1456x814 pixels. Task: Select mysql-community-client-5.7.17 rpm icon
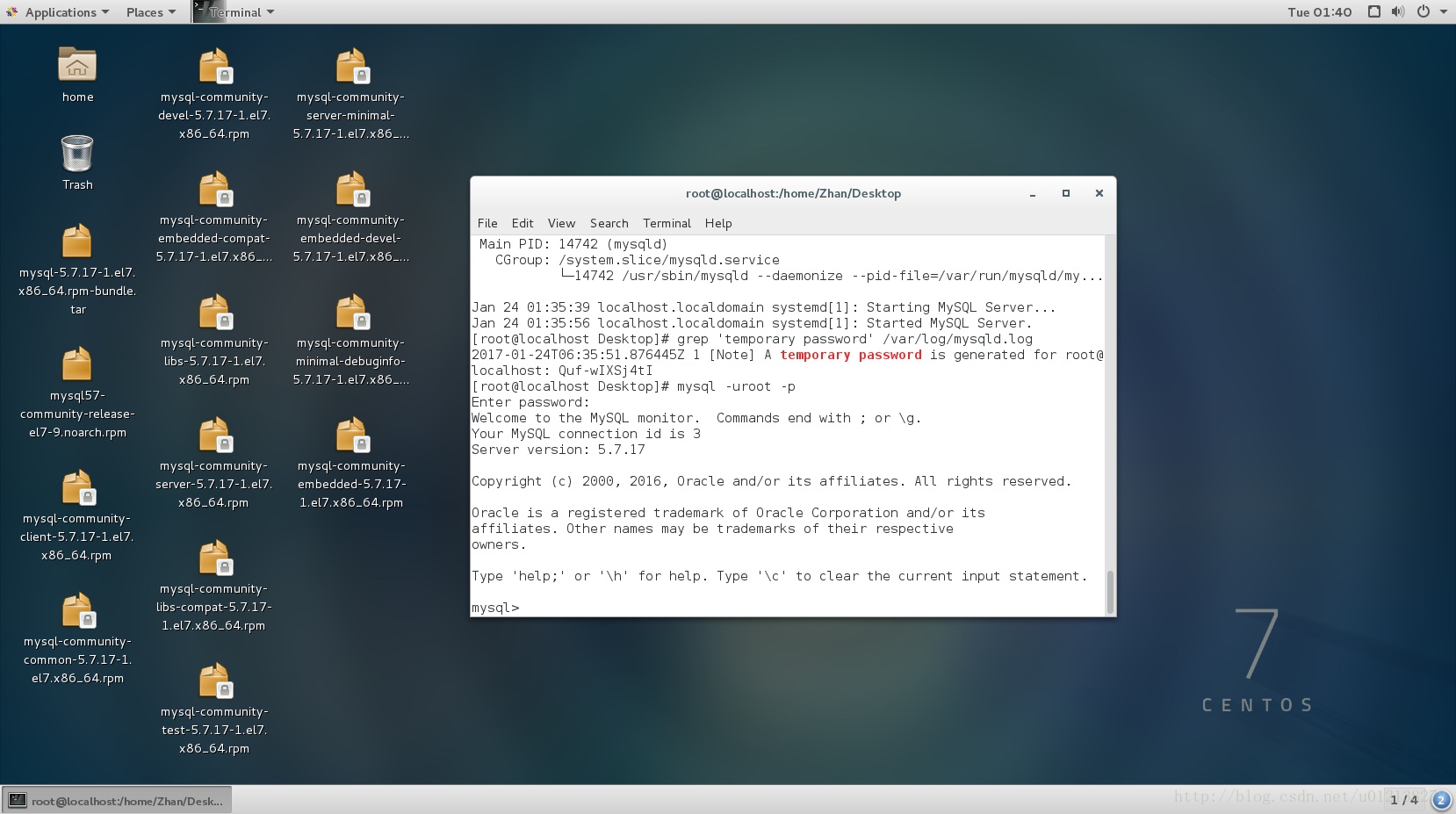(x=77, y=486)
